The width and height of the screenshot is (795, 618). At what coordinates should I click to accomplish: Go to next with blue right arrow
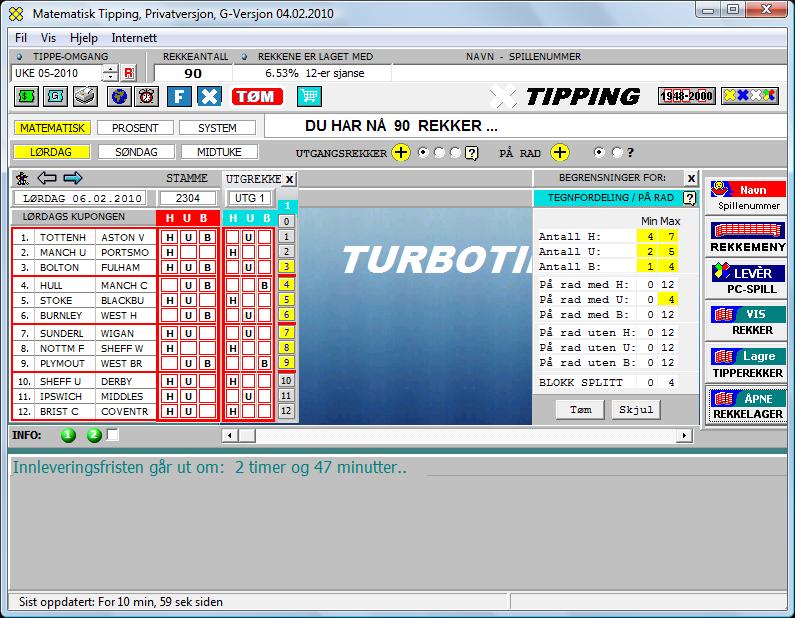tap(73, 178)
